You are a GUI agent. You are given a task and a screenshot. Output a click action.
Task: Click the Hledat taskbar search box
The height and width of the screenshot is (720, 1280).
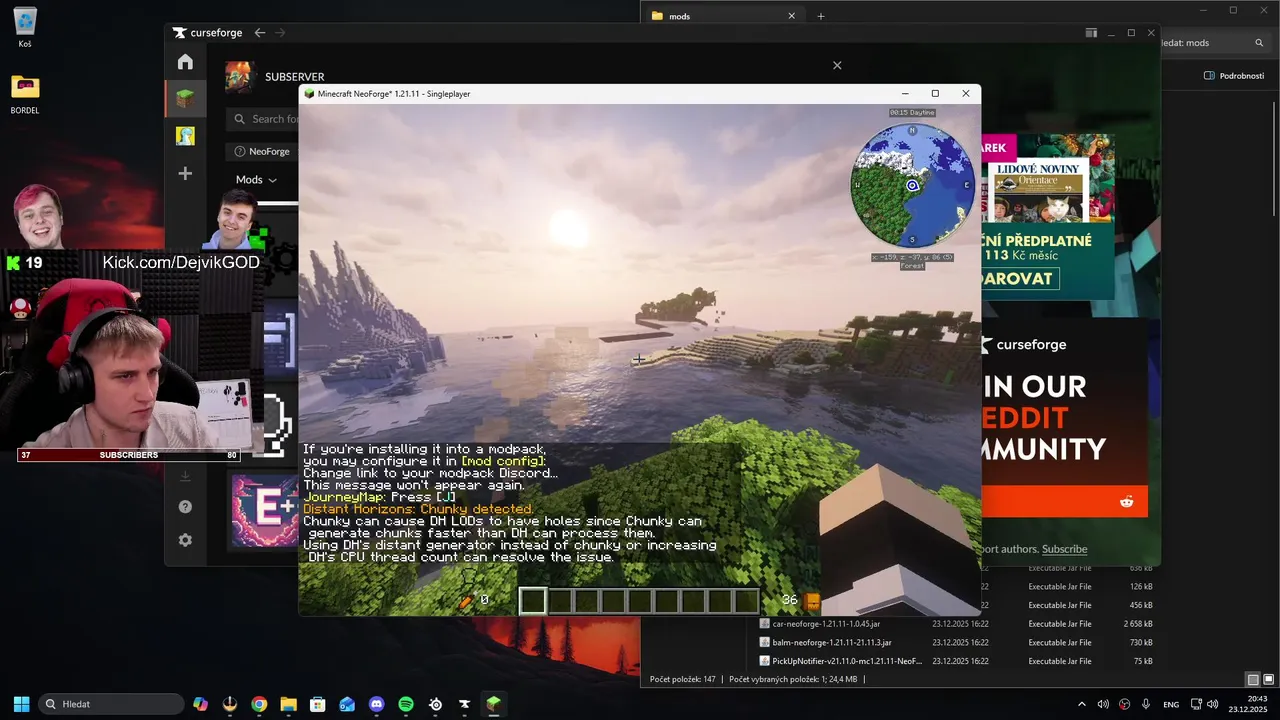pyautogui.click(x=111, y=704)
